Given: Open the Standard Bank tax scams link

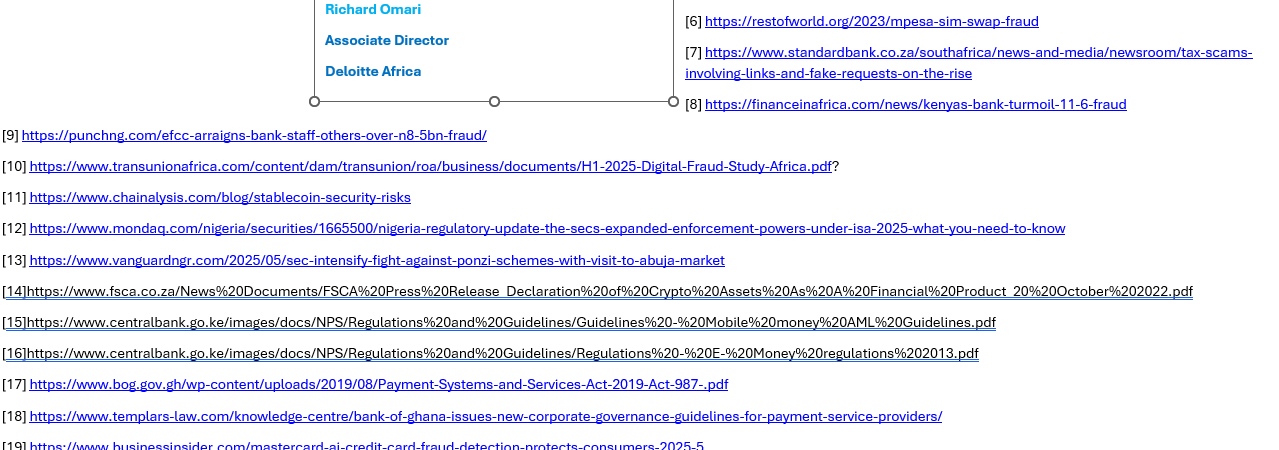Looking at the screenshot, I should coord(978,53).
